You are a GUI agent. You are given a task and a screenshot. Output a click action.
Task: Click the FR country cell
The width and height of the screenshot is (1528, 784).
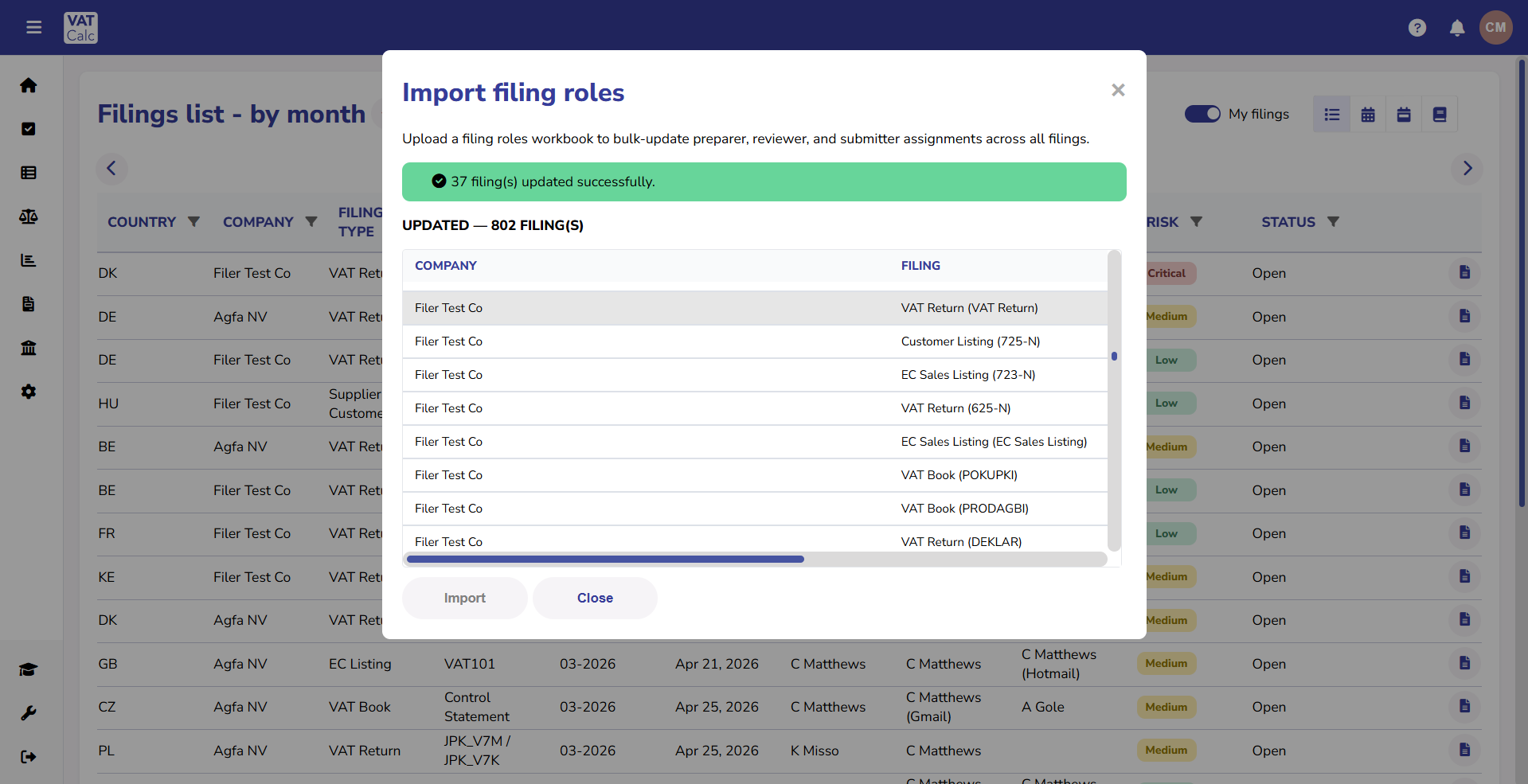tap(107, 533)
